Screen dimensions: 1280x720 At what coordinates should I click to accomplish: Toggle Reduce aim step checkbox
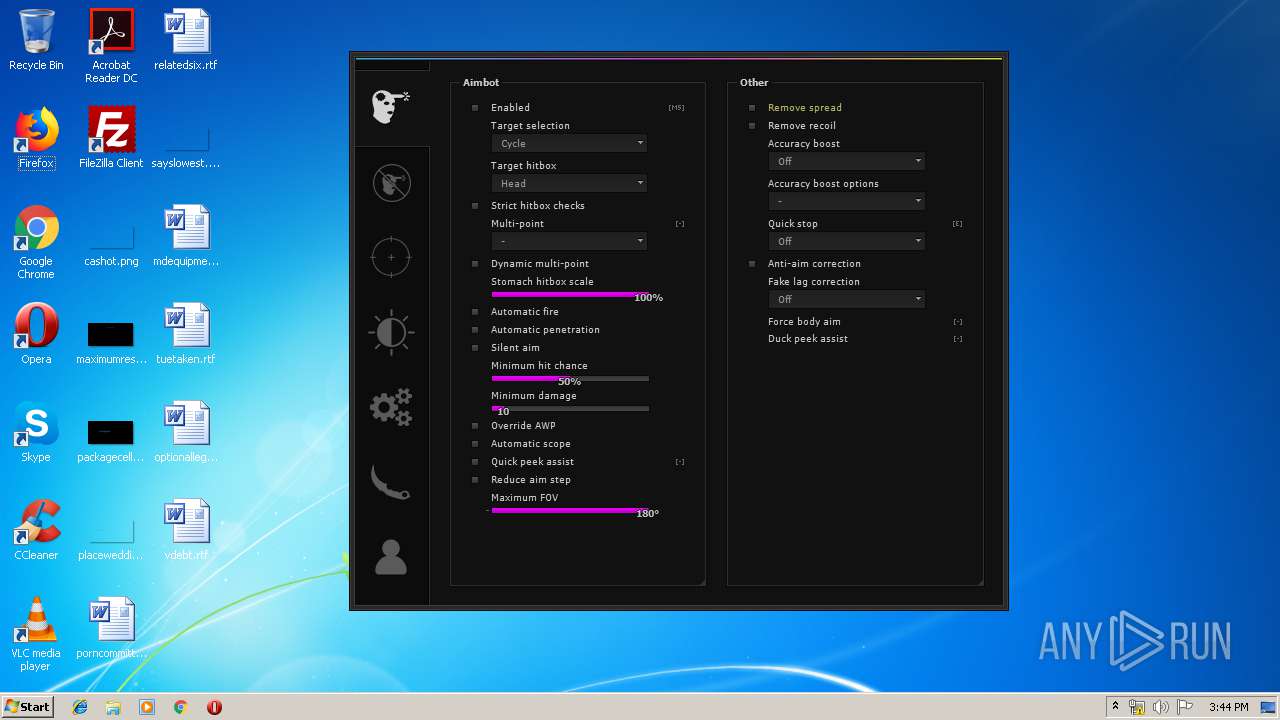(475, 479)
